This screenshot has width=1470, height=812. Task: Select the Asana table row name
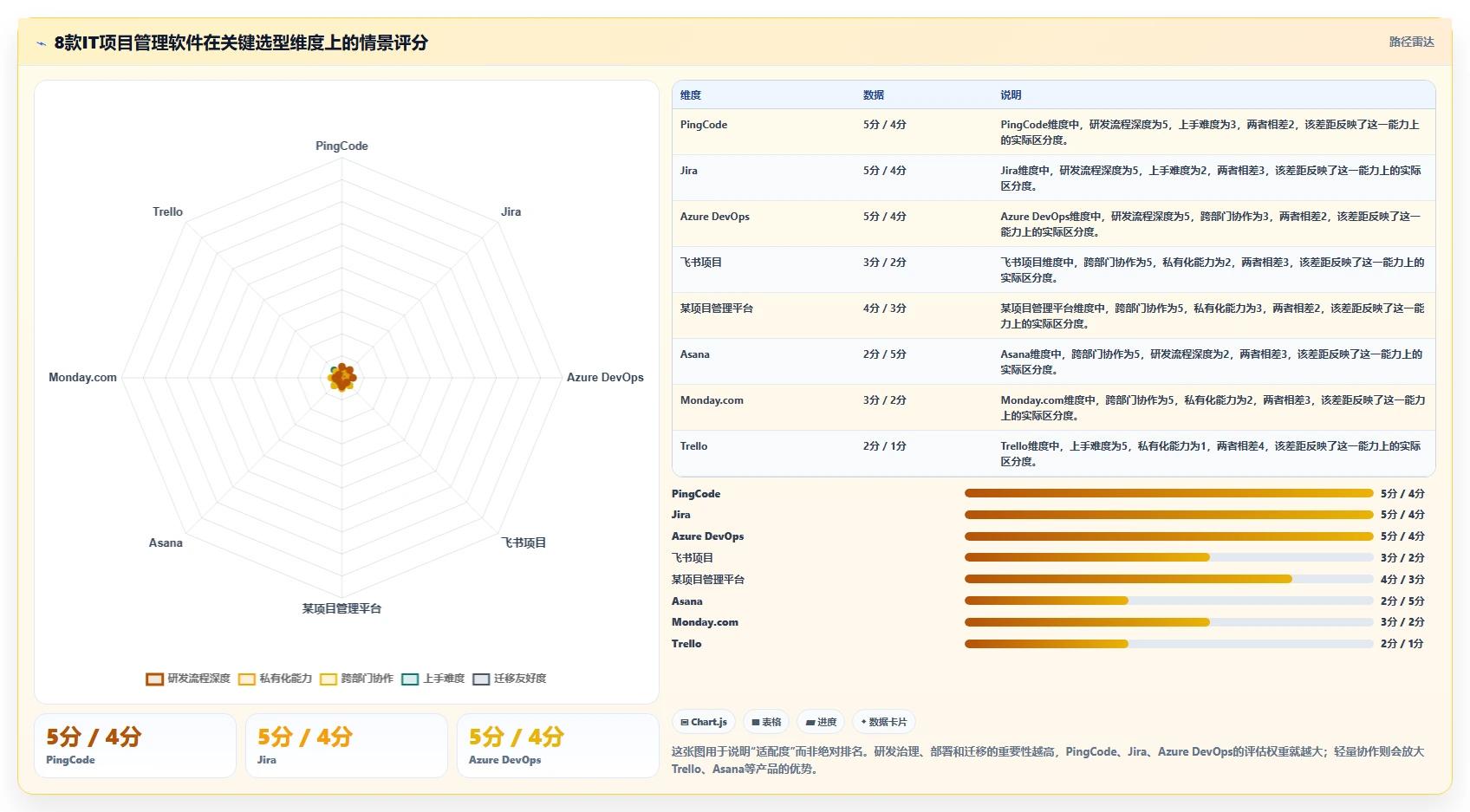click(x=695, y=354)
